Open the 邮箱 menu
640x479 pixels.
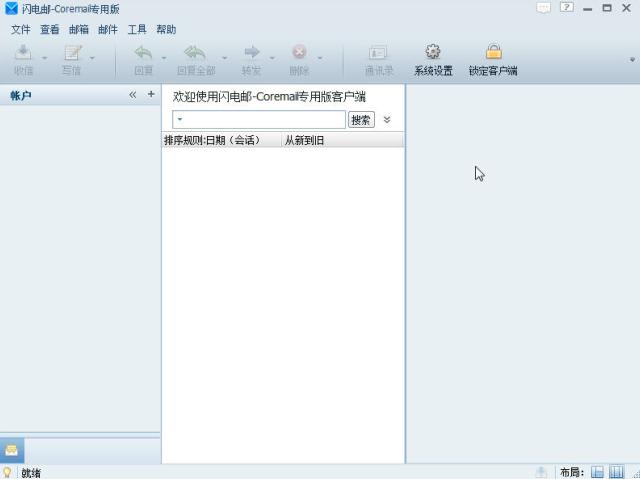[79, 29]
